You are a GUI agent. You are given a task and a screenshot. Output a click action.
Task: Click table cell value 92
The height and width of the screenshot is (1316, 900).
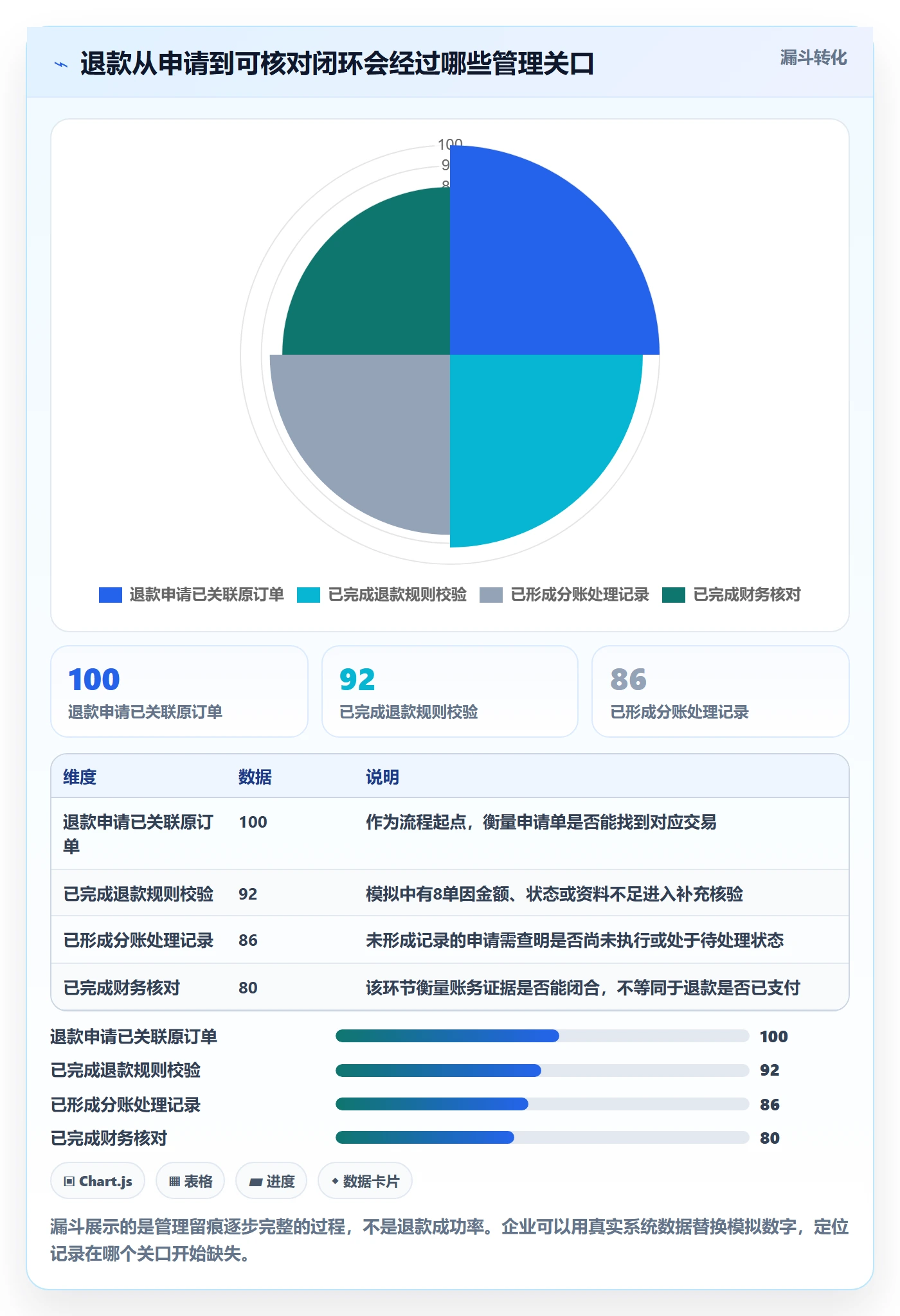pos(248,894)
